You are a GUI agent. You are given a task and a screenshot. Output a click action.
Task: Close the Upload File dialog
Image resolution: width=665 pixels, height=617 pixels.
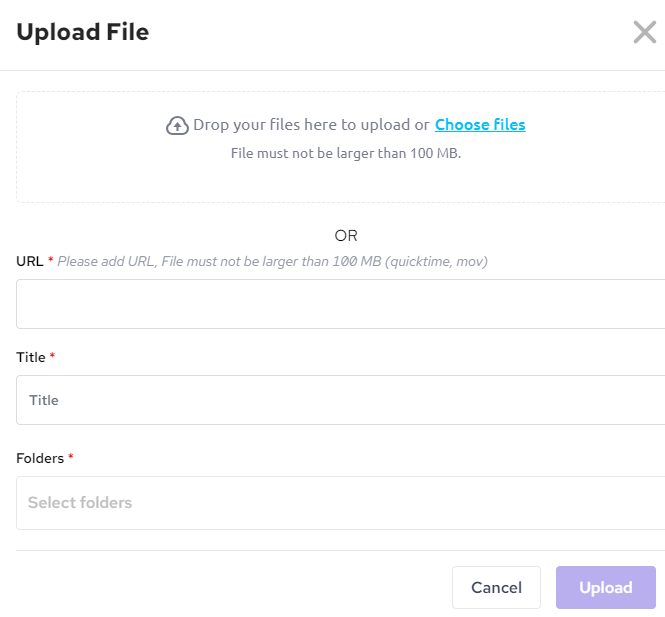point(644,32)
